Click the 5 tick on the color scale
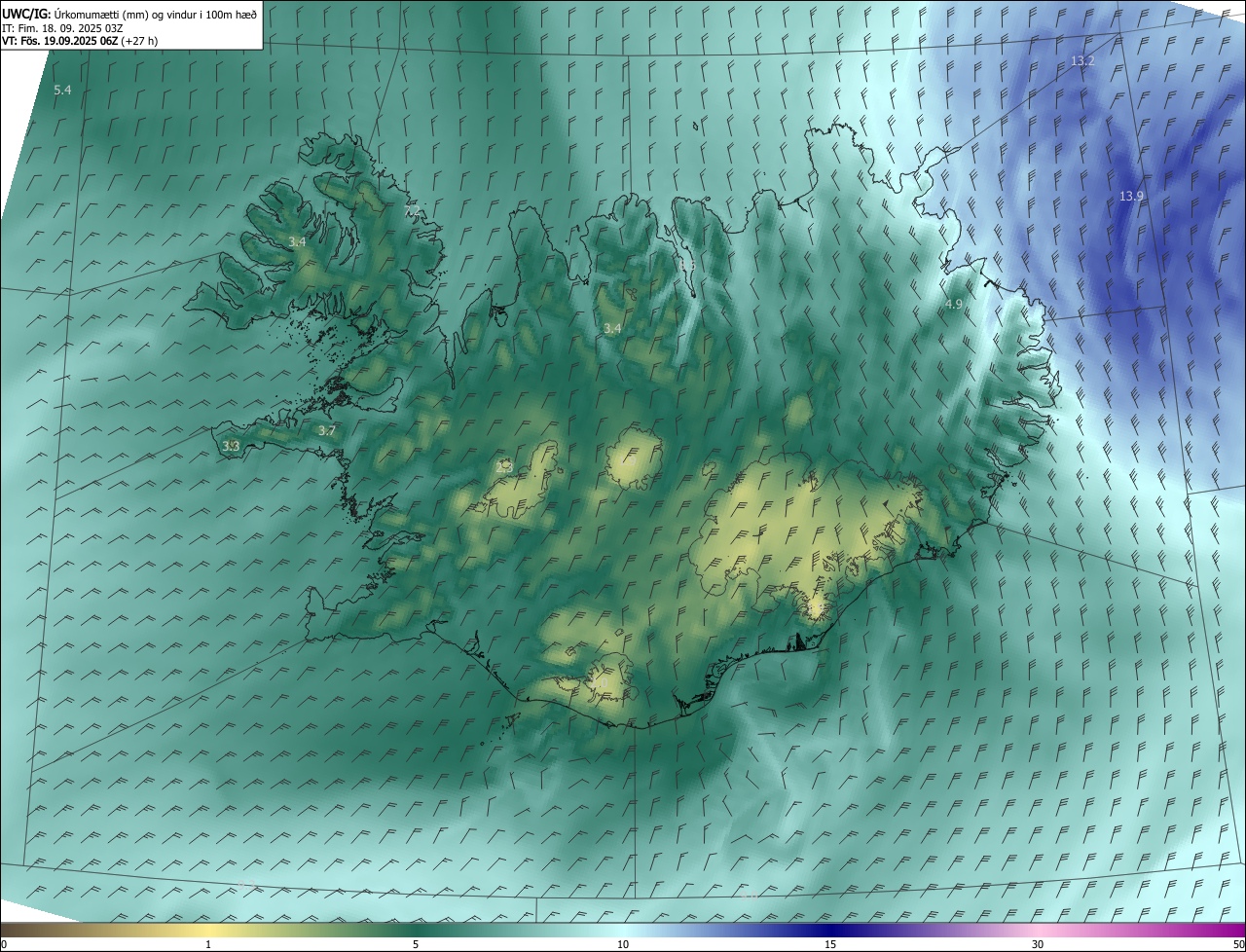 point(416,944)
